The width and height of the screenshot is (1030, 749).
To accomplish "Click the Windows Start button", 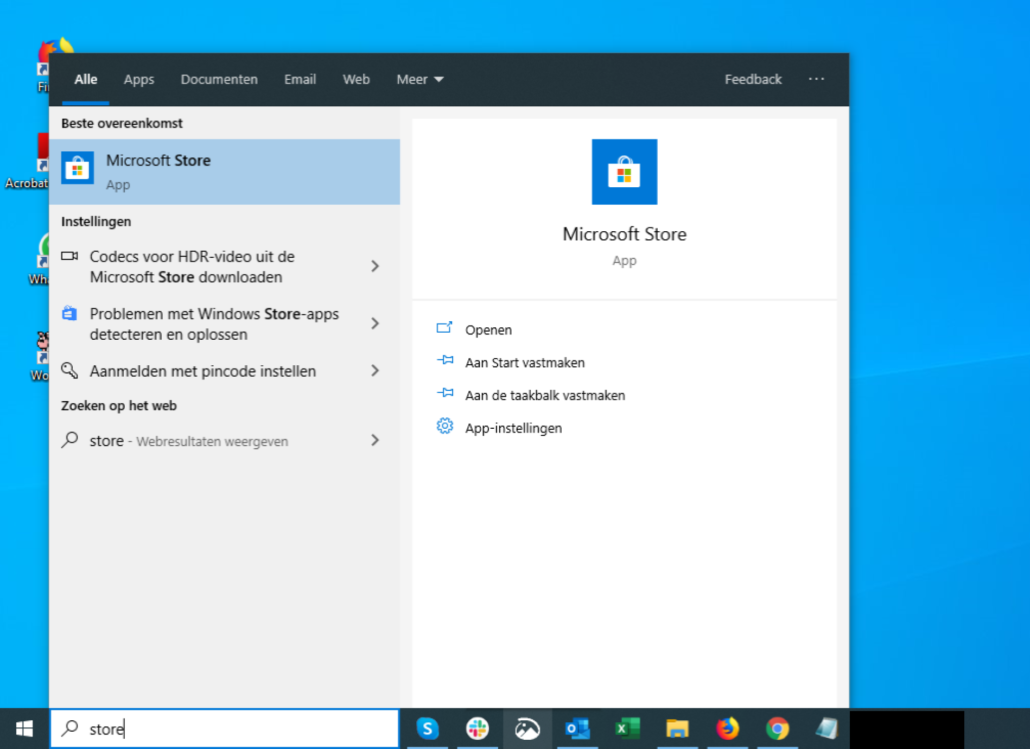I will click(x=24, y=729).
